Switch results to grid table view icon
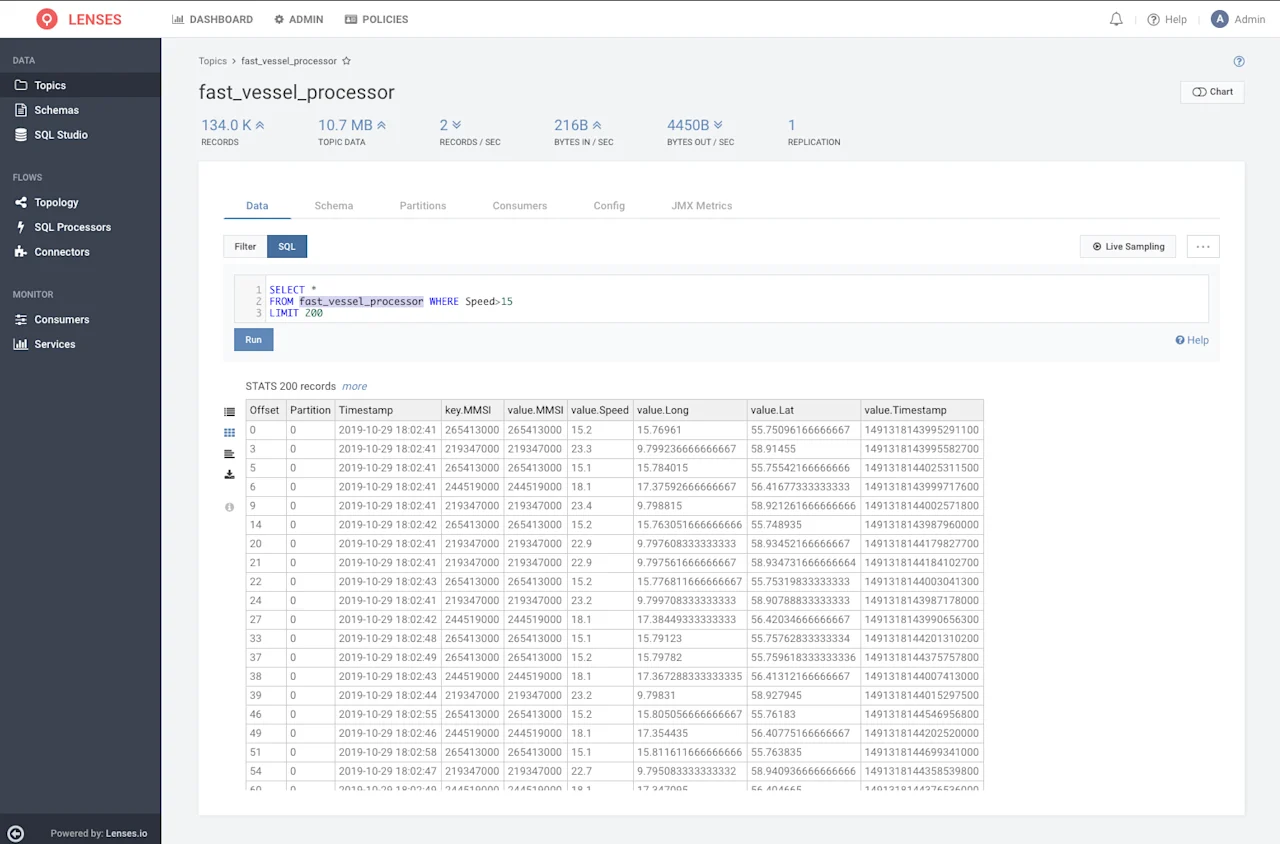This screenshot has height=844, width=1280. tap(229, 433)
